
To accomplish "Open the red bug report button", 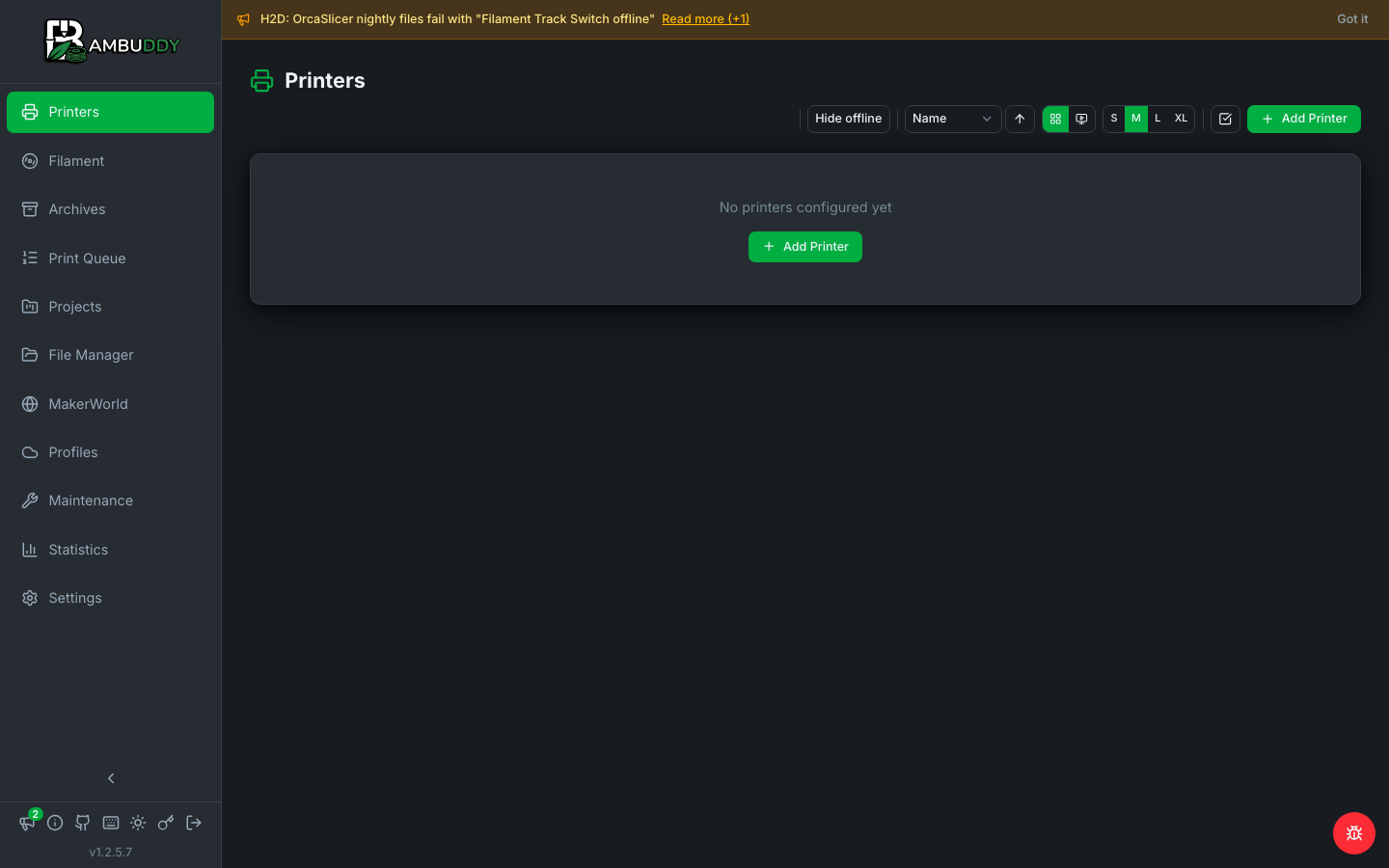I will 1354,833.
